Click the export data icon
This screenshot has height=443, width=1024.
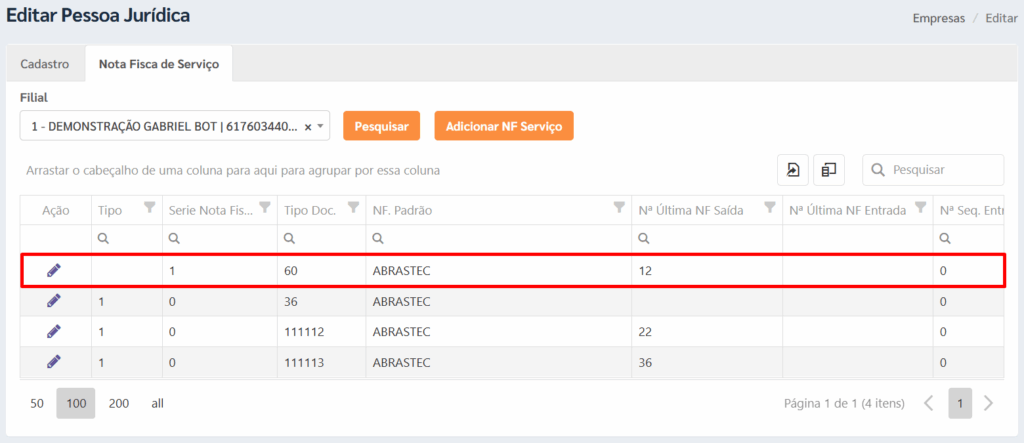point(793,170)
